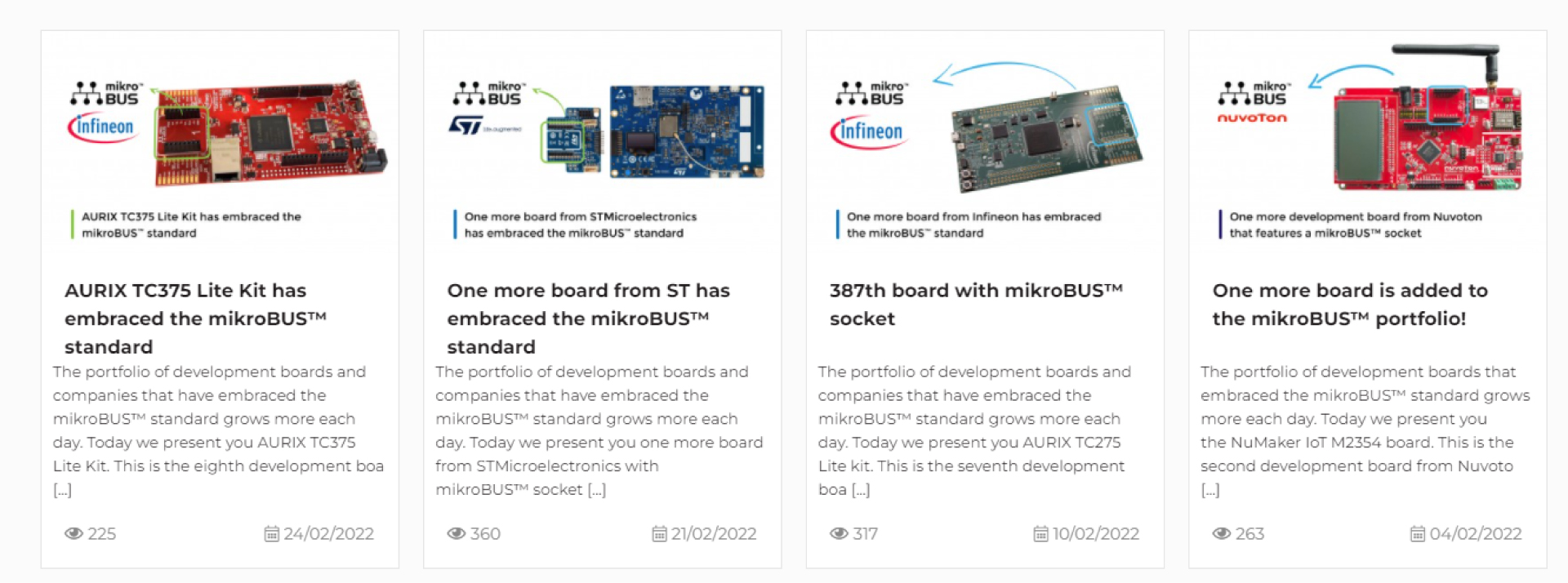
Task: Click the 'AURIX TC375 Lite Kit has embraced' headline
Action: [x=196, y=318]
